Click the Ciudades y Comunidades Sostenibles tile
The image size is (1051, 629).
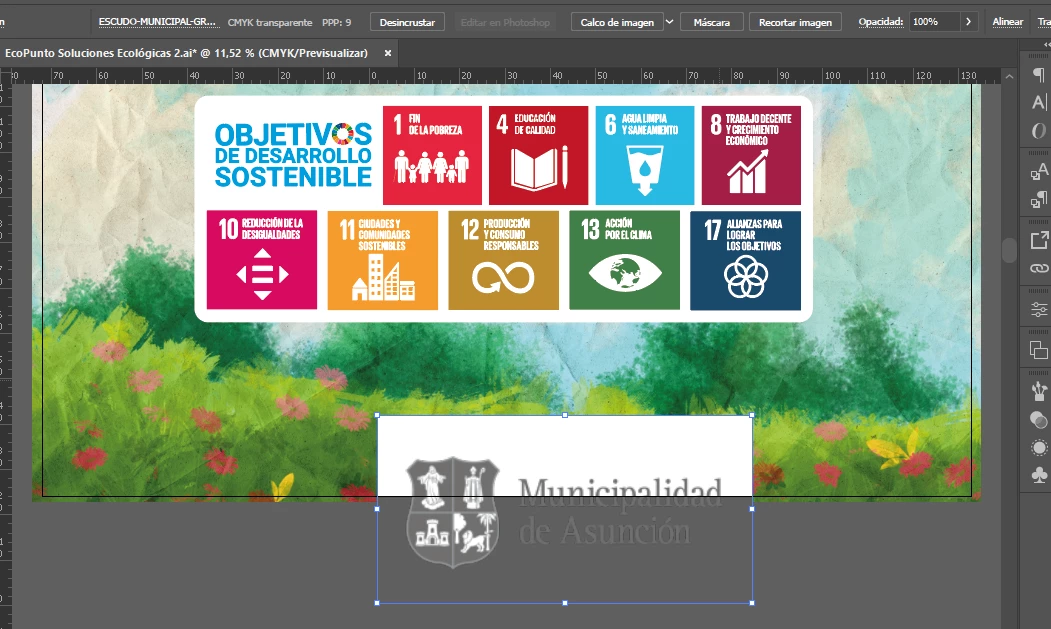(x=383, y=260)
